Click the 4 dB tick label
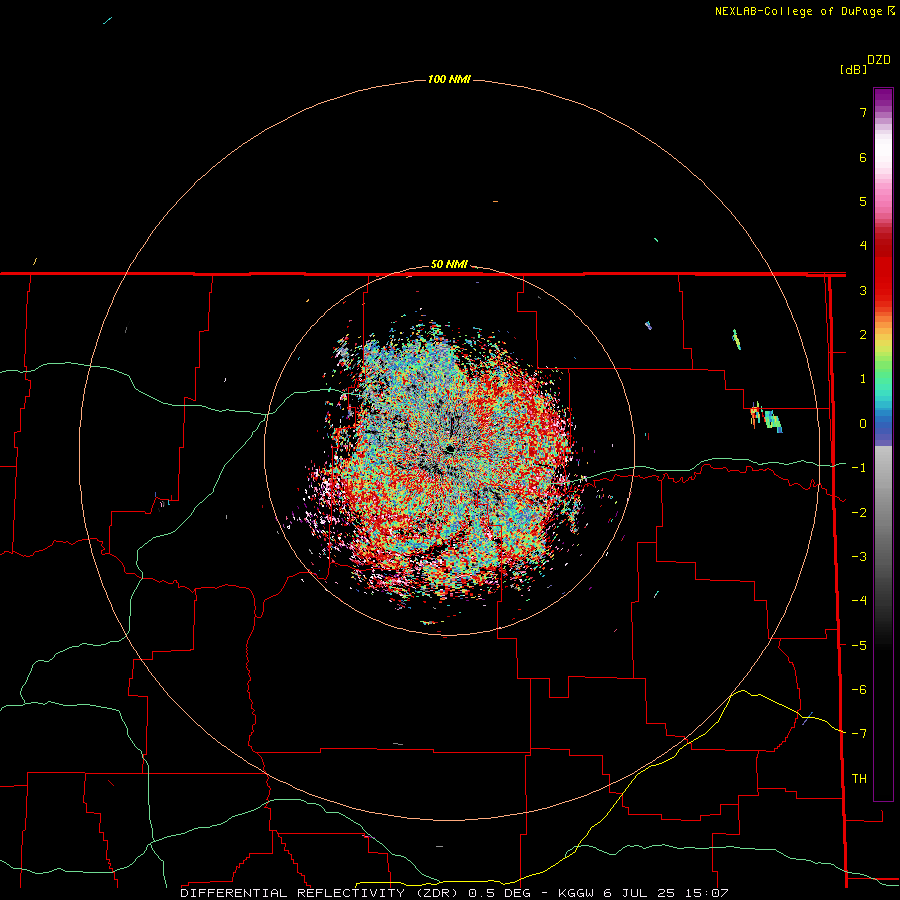The height and width of the screenshot is (900, 900). (863, 246)
